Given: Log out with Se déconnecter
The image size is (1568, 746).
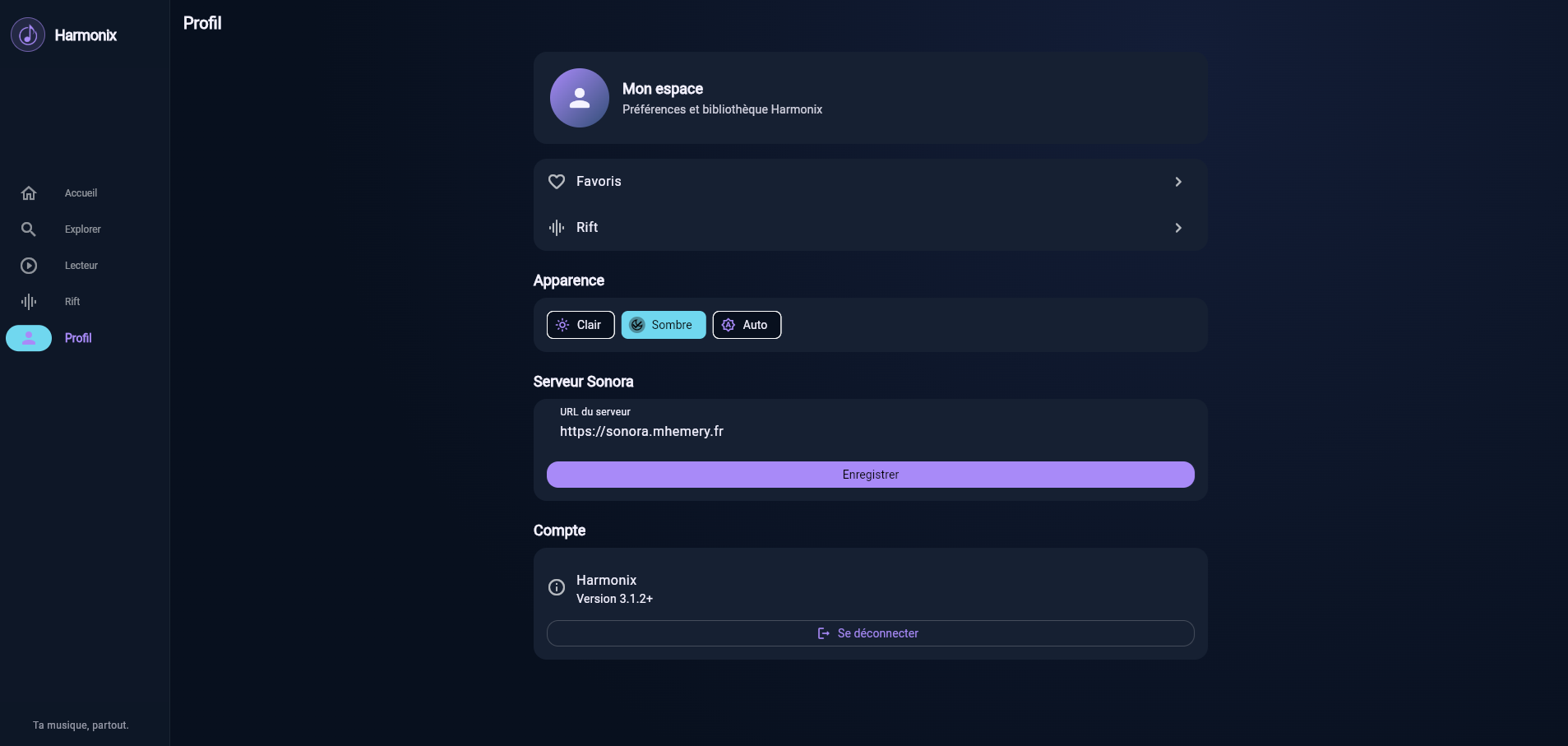Looking at the screenshot, I should [871, 633].
